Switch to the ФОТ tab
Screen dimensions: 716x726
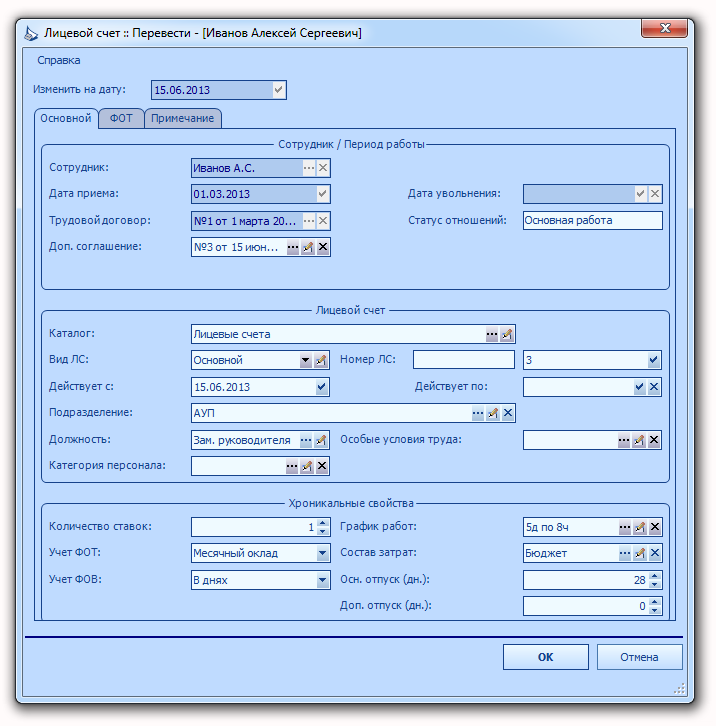[121, 119]
